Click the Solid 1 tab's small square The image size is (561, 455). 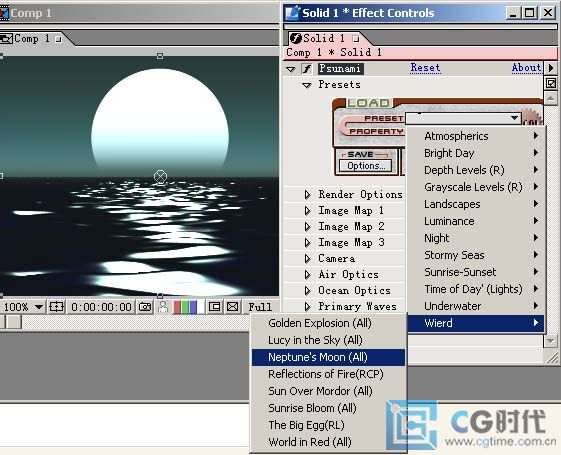[356, 39]
